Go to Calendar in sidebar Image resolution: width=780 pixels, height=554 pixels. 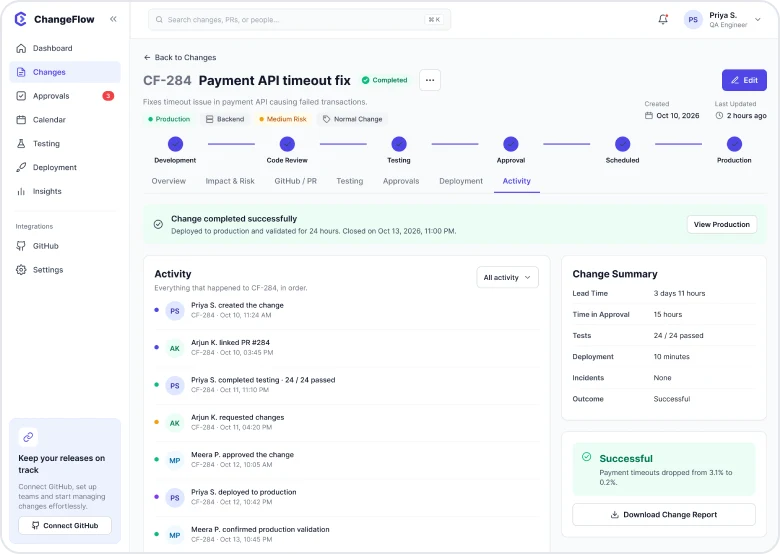[x=65, y=120]
